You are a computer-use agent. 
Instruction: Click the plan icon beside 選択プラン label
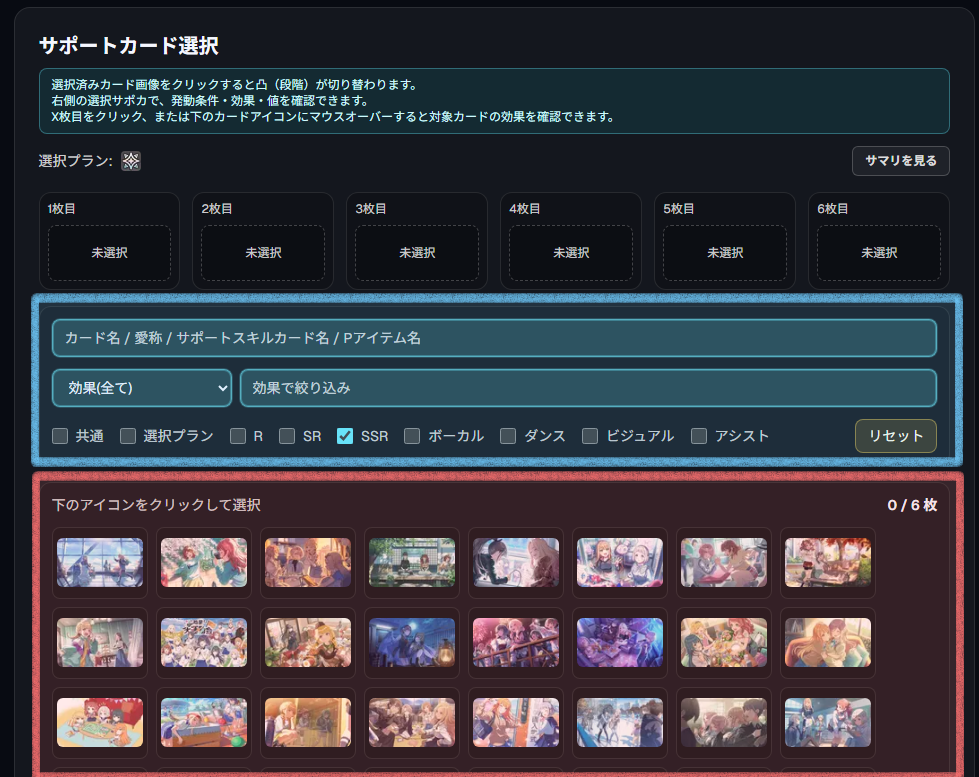131,160
